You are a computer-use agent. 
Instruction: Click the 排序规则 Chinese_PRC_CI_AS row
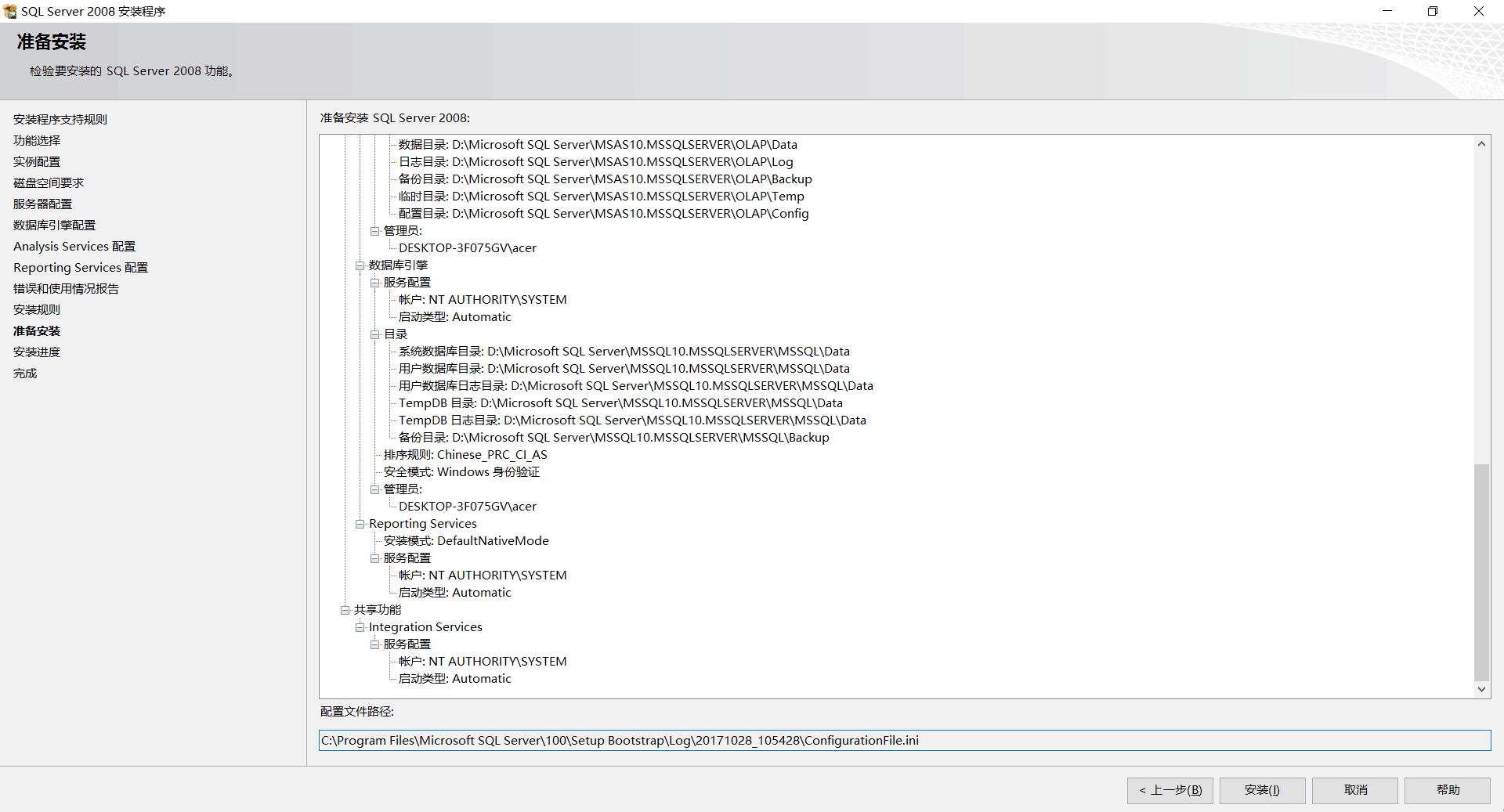tap(465, 455)
